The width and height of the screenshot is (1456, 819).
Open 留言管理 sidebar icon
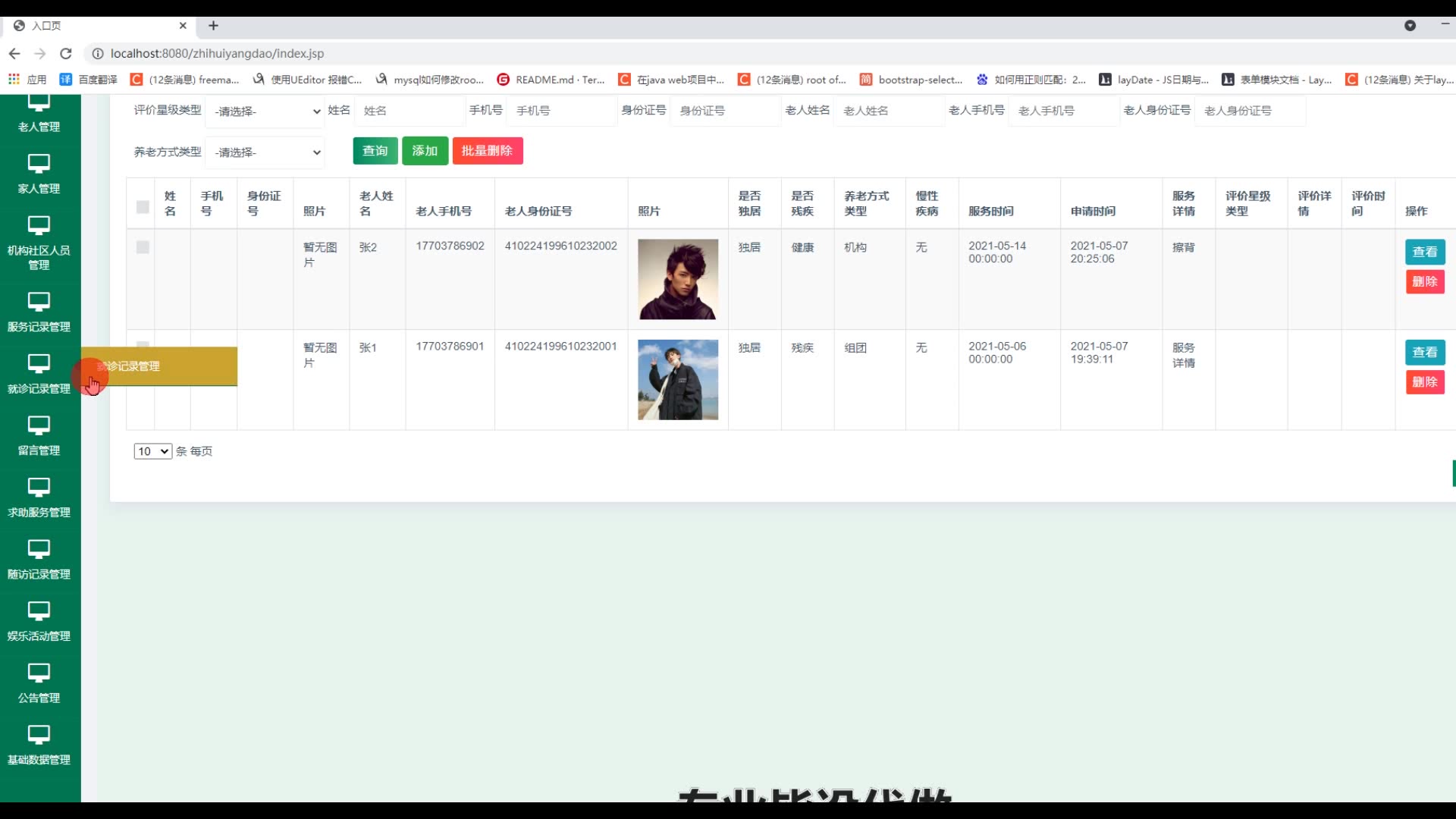coord(39,425)
